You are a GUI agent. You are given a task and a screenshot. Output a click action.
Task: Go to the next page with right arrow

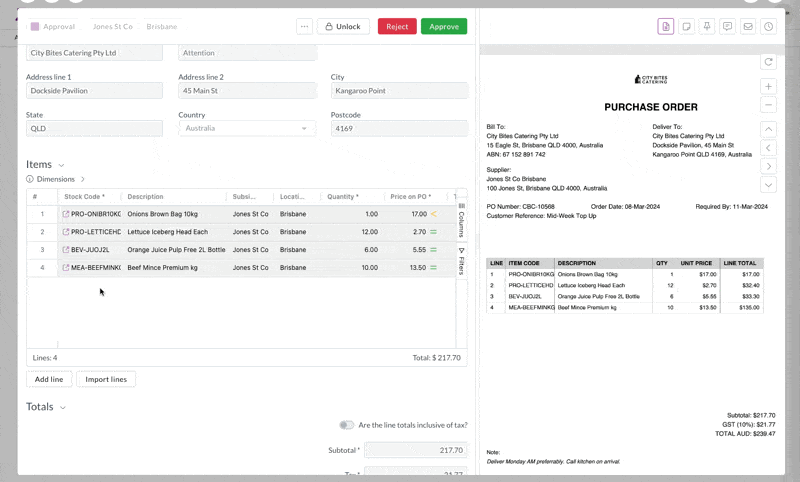768,166
